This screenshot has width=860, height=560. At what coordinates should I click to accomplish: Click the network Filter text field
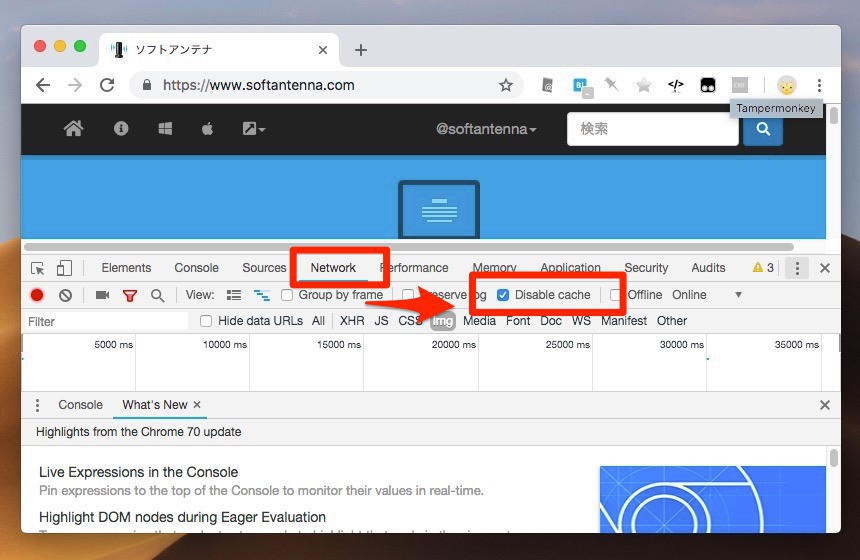click(105, 321)
